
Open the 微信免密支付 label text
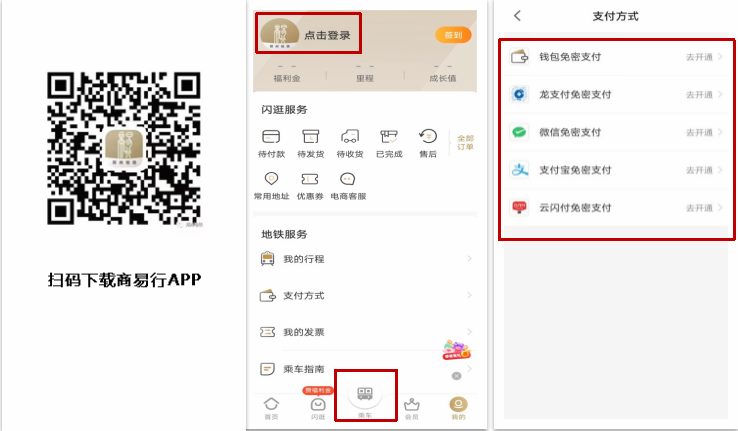point(570,132)
